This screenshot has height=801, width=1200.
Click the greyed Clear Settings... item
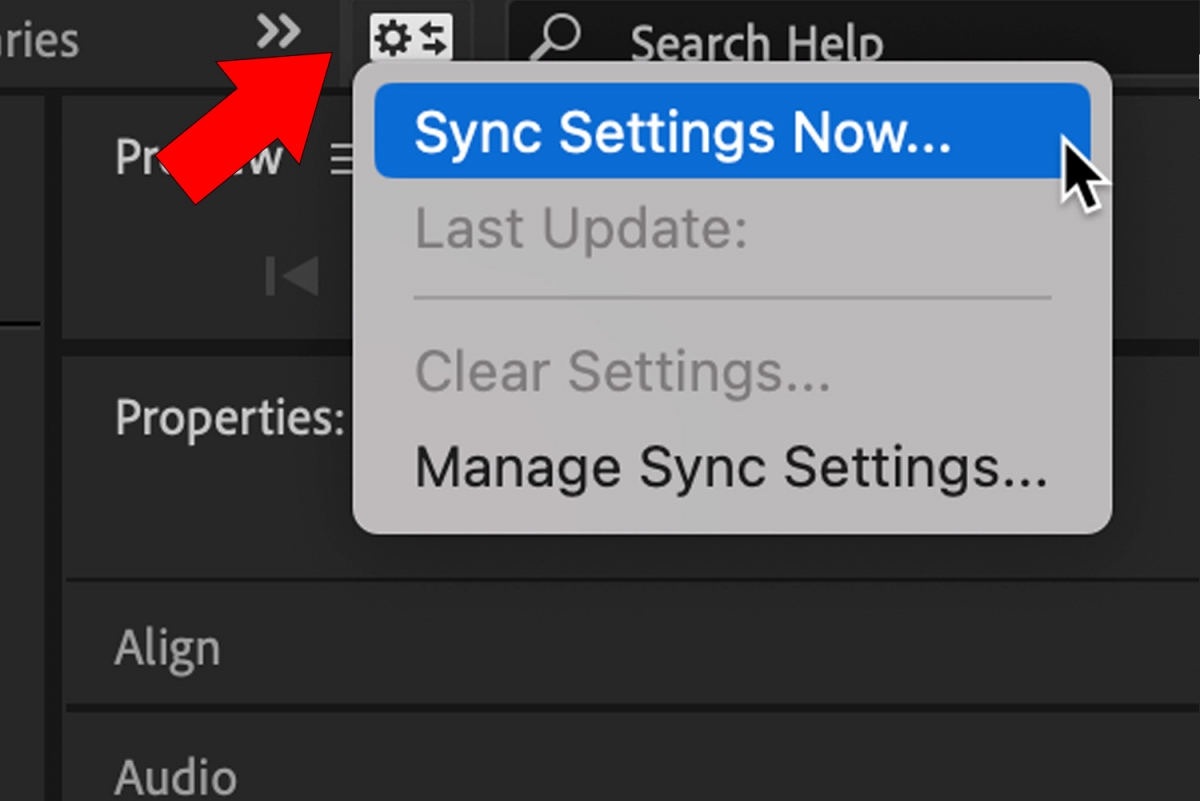(622, 372)
